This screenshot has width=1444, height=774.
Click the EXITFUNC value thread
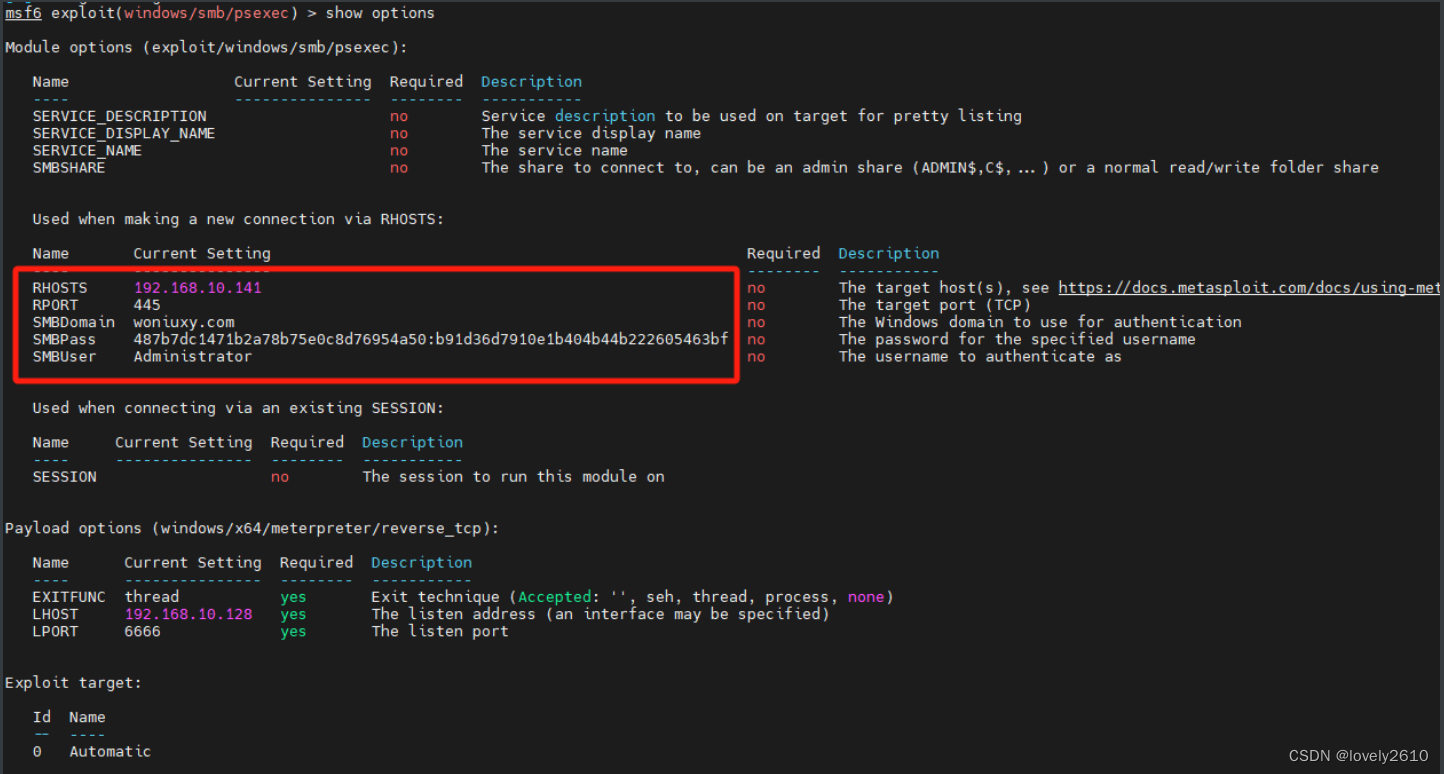[x=152, y=597]
